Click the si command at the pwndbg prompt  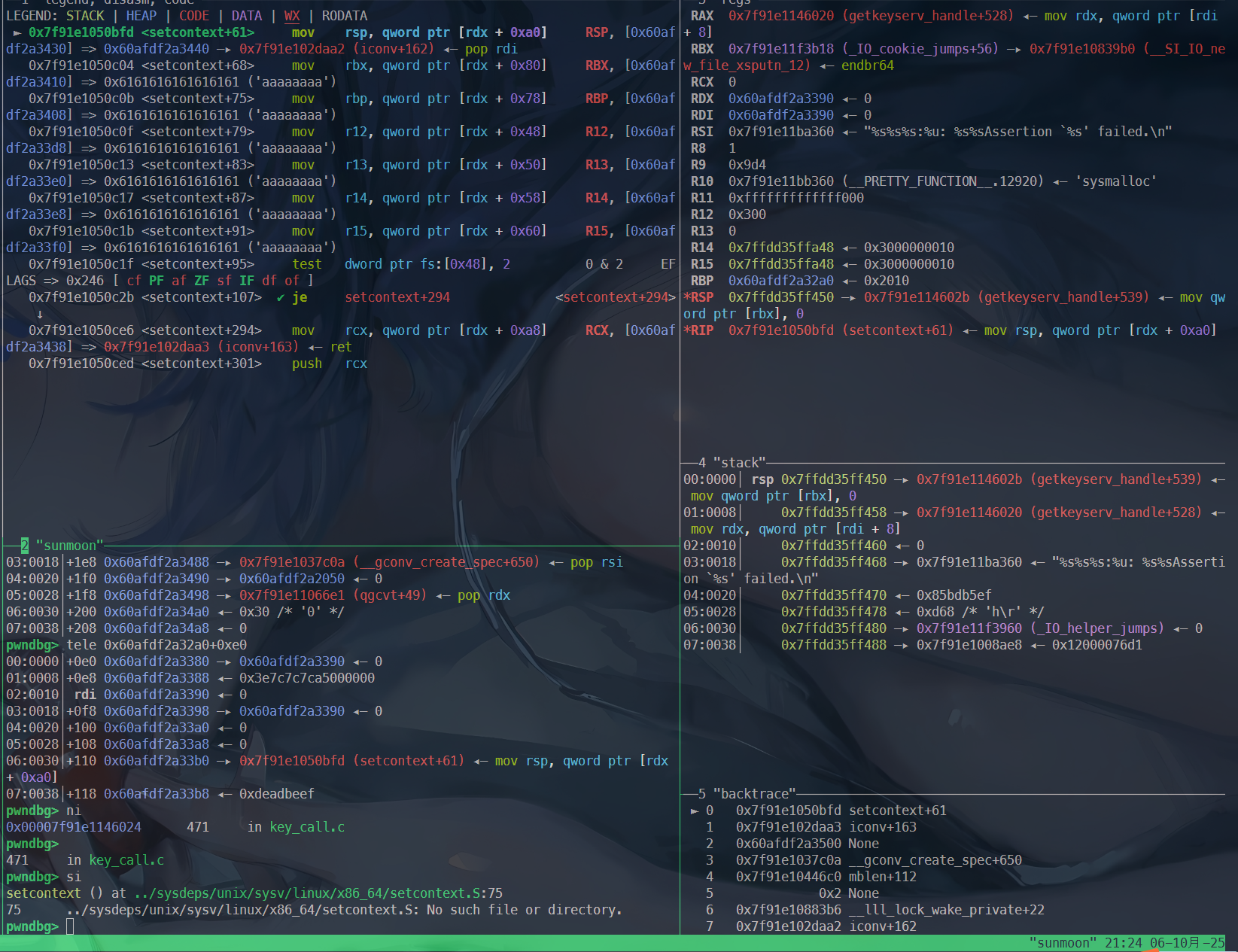point(74,877)
